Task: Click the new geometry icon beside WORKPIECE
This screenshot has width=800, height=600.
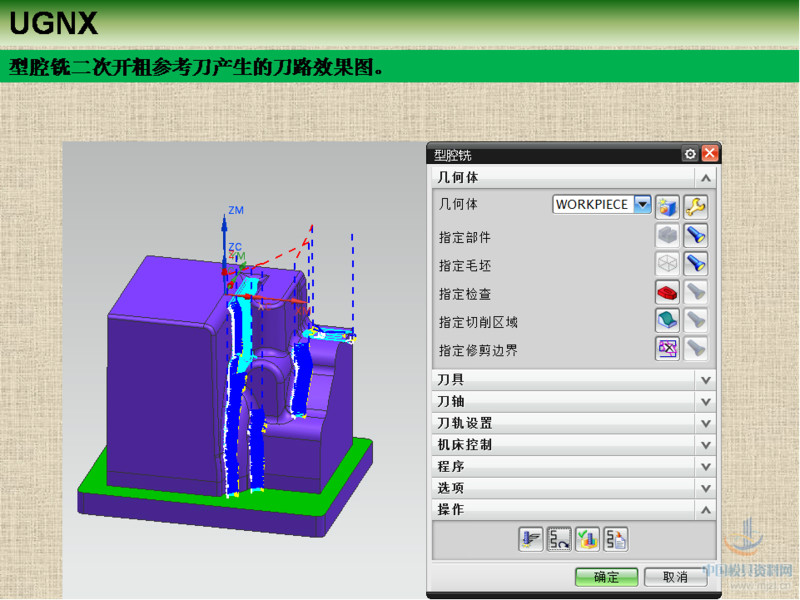Action: [667, 207]
